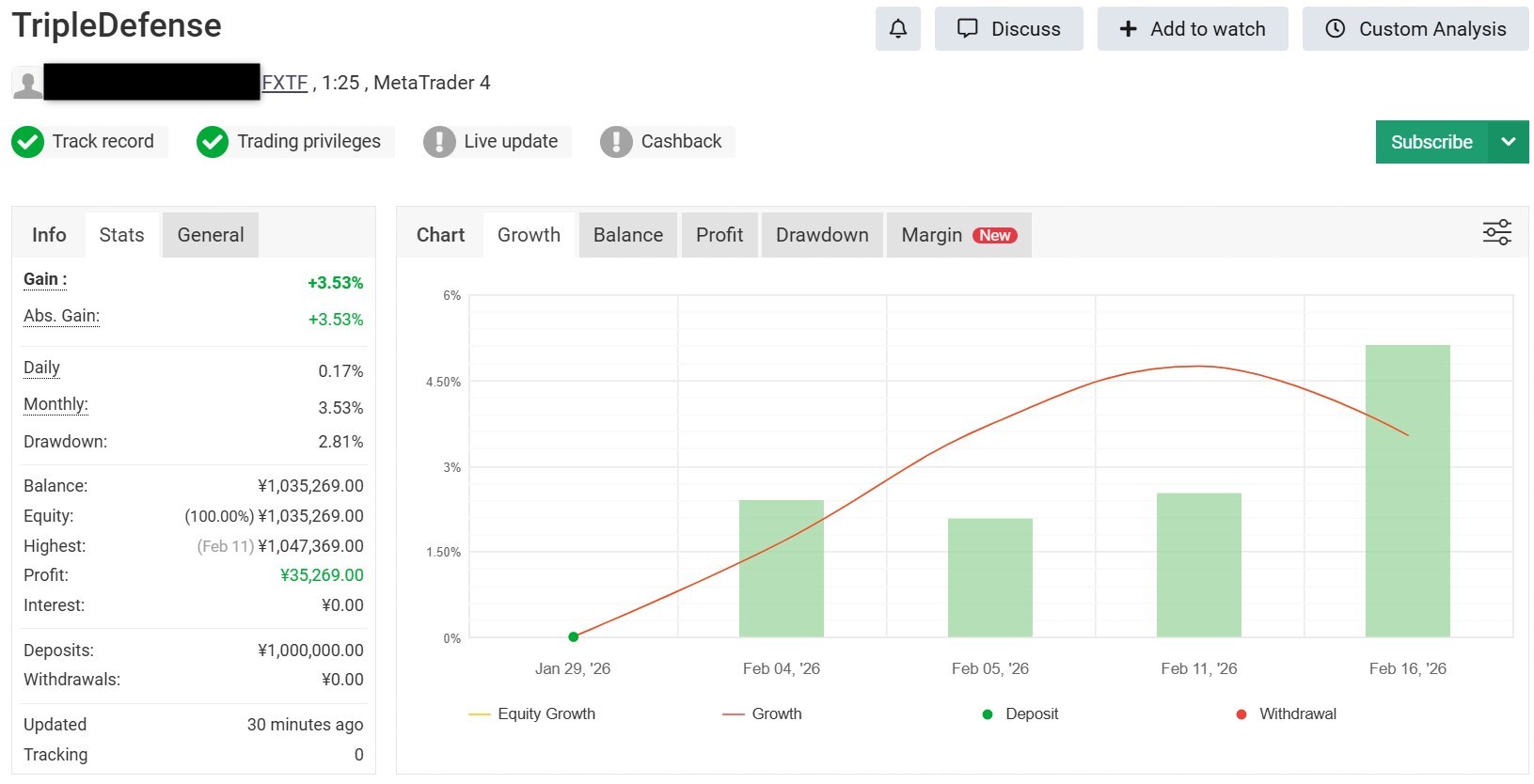1534x784 pixels.
Task: Click the green Trading privileges checkmark icon
Action: (213, 142)
